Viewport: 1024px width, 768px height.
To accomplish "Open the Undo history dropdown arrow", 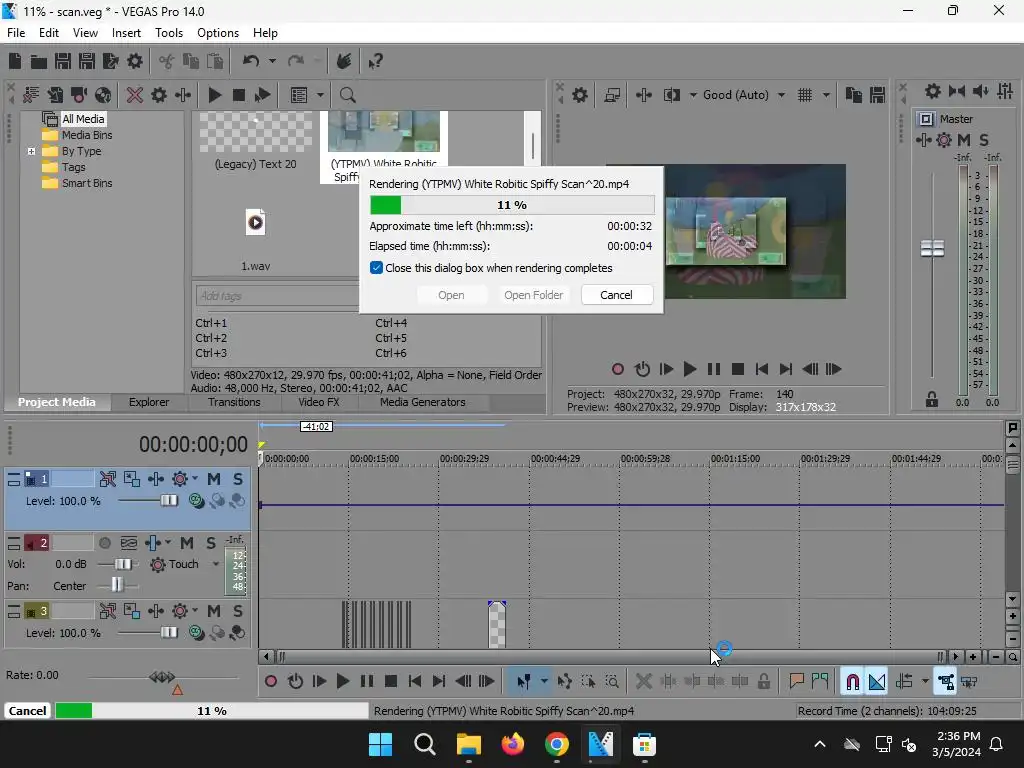I will tap(272, 61).
